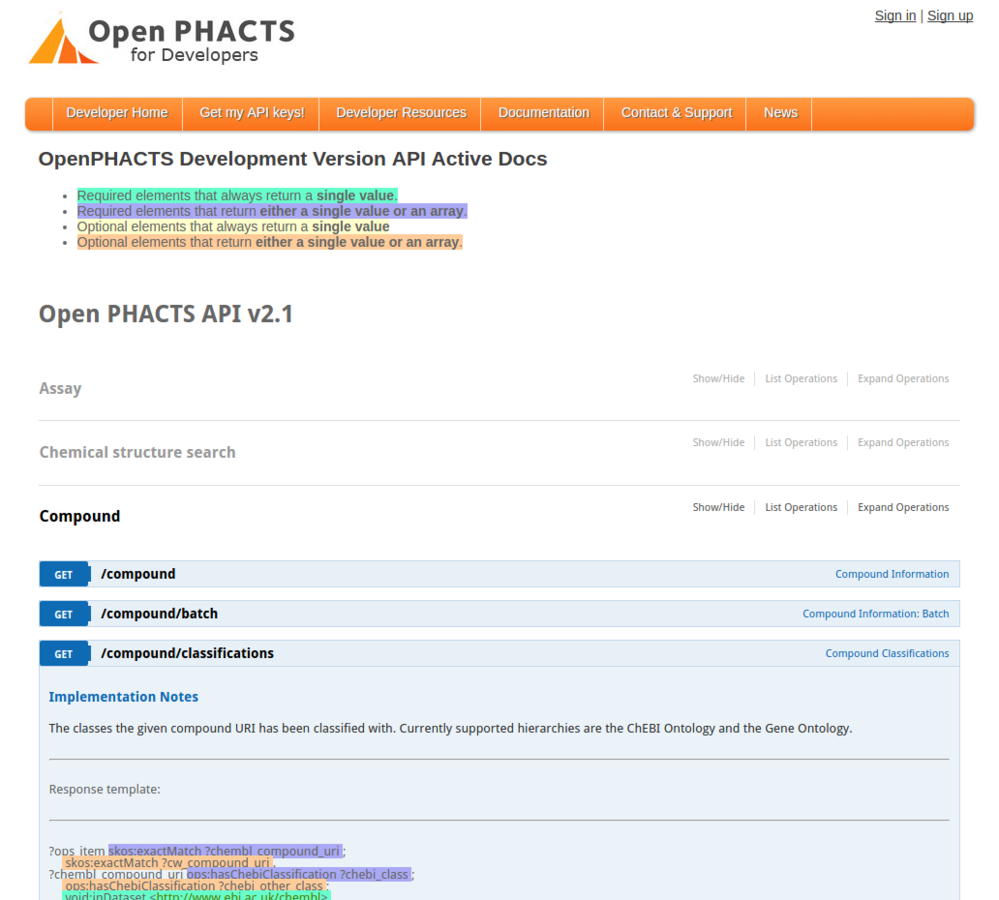Image resolution: width=999 pixels, height=900 pixels.
Task: Open the Compound Information: Batch link
Action: click(875, 613)
